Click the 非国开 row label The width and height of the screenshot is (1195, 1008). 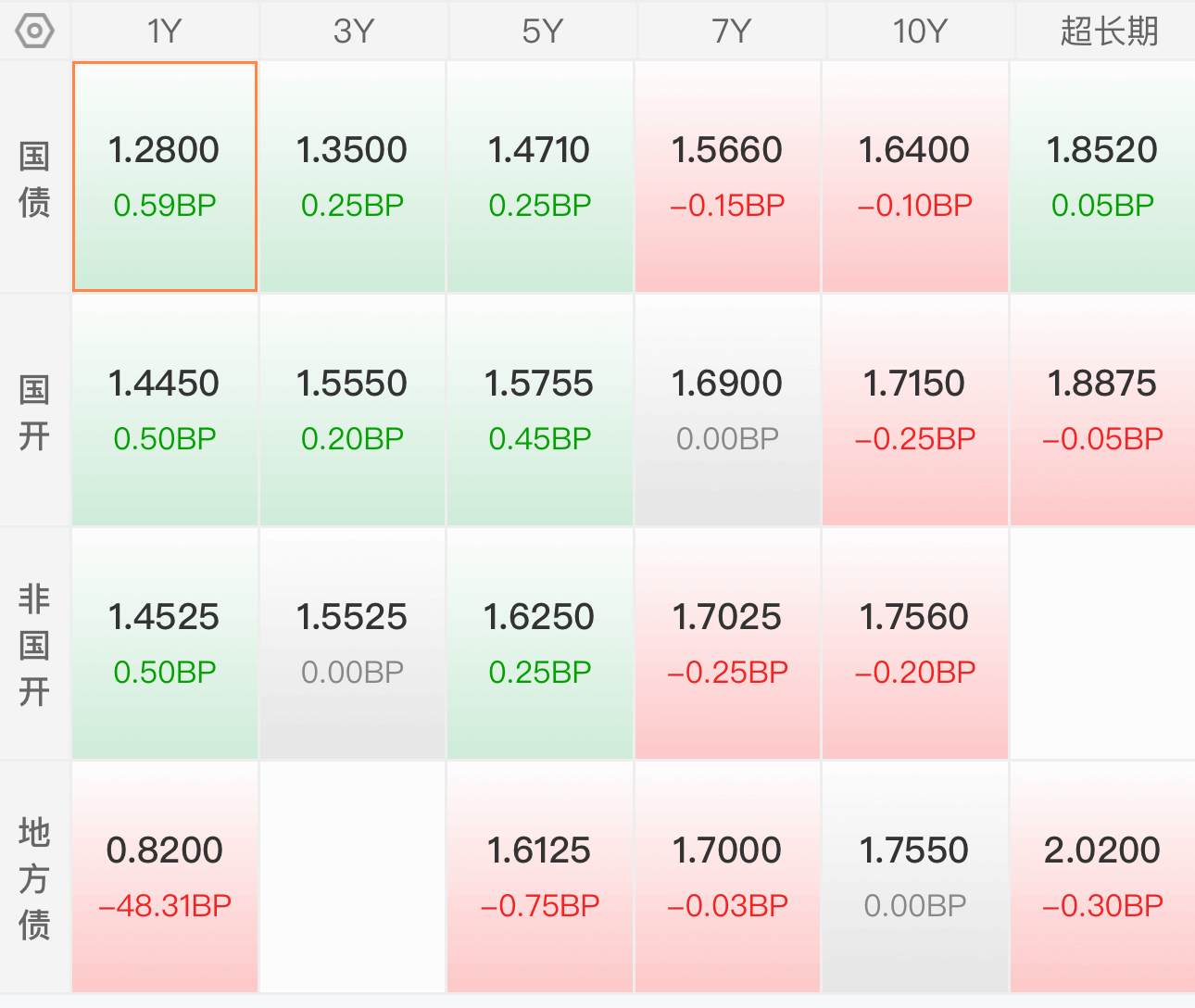coord(34,645)
